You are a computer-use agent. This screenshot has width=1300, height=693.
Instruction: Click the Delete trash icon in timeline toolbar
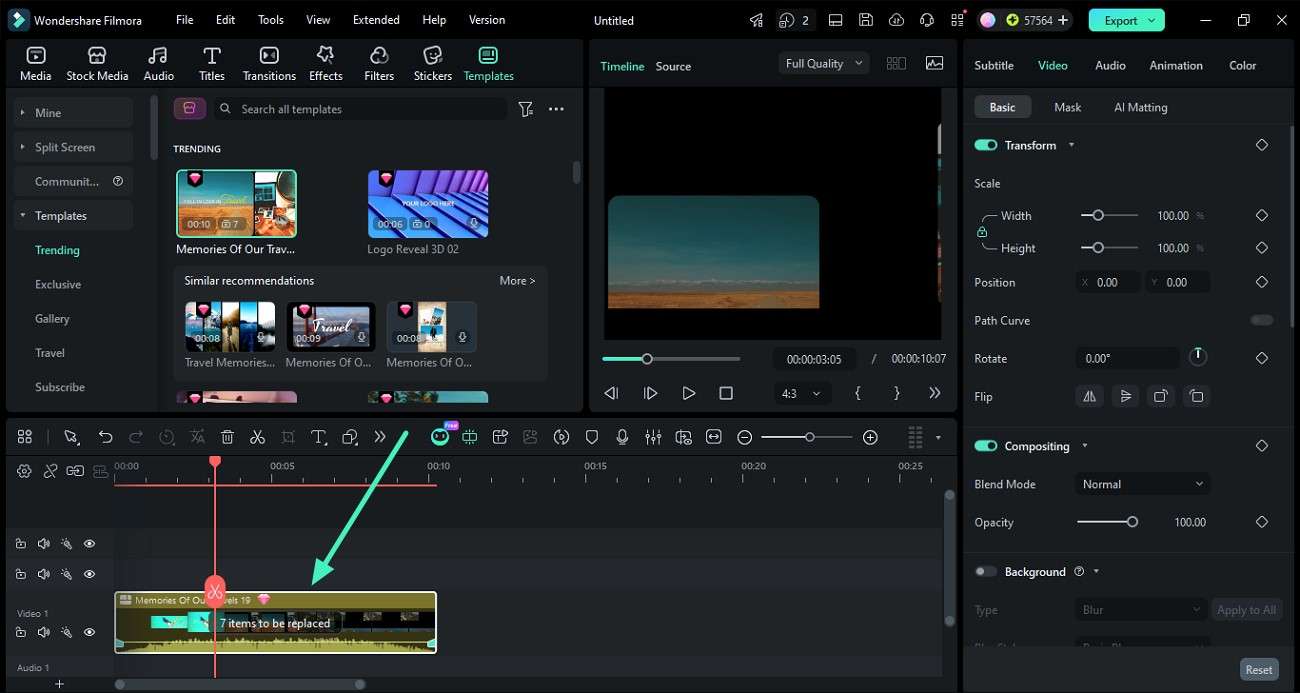[x=227, y=437]
